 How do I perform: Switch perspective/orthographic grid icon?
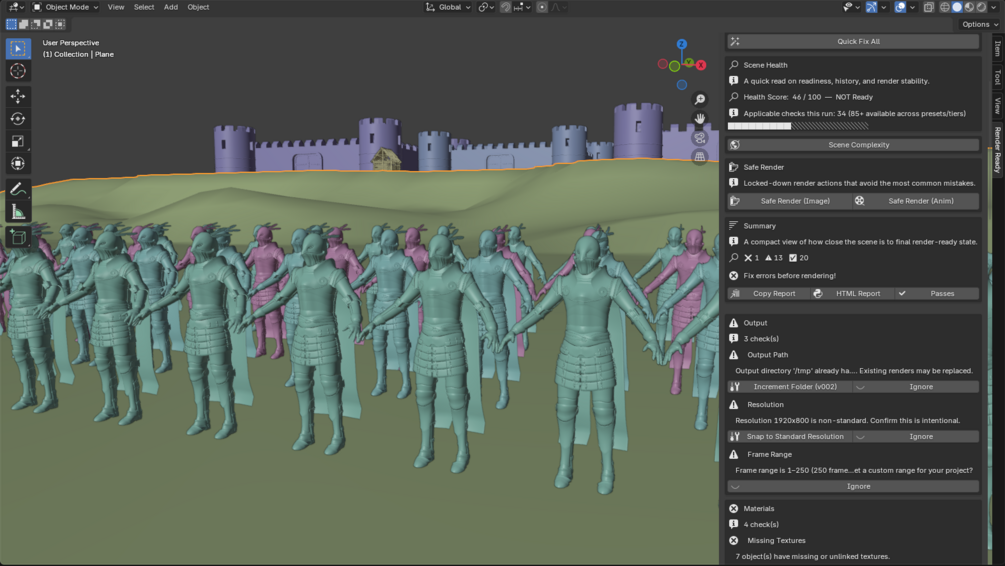700,156
